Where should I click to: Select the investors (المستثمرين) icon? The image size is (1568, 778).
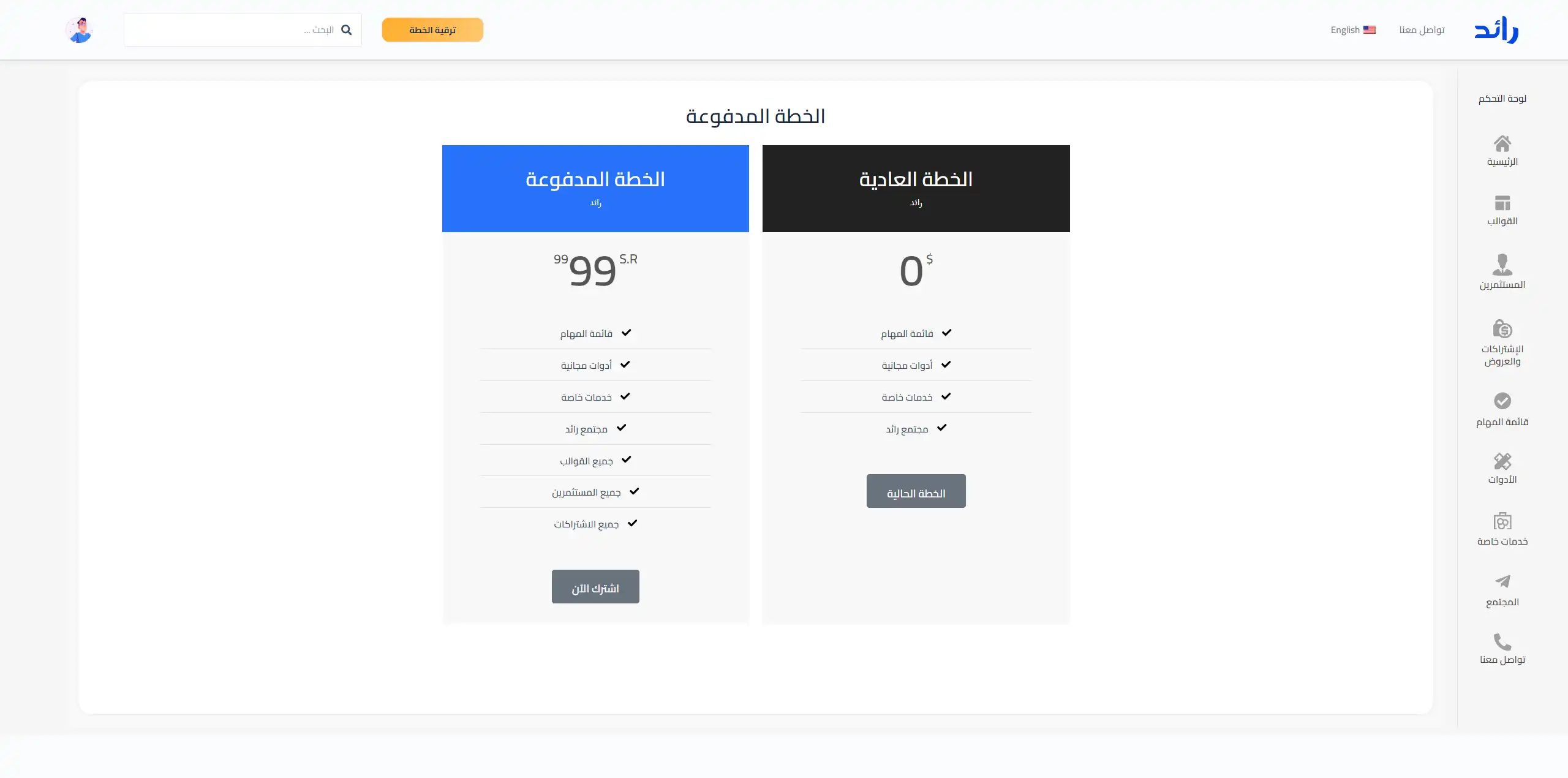click(1502, 265)
